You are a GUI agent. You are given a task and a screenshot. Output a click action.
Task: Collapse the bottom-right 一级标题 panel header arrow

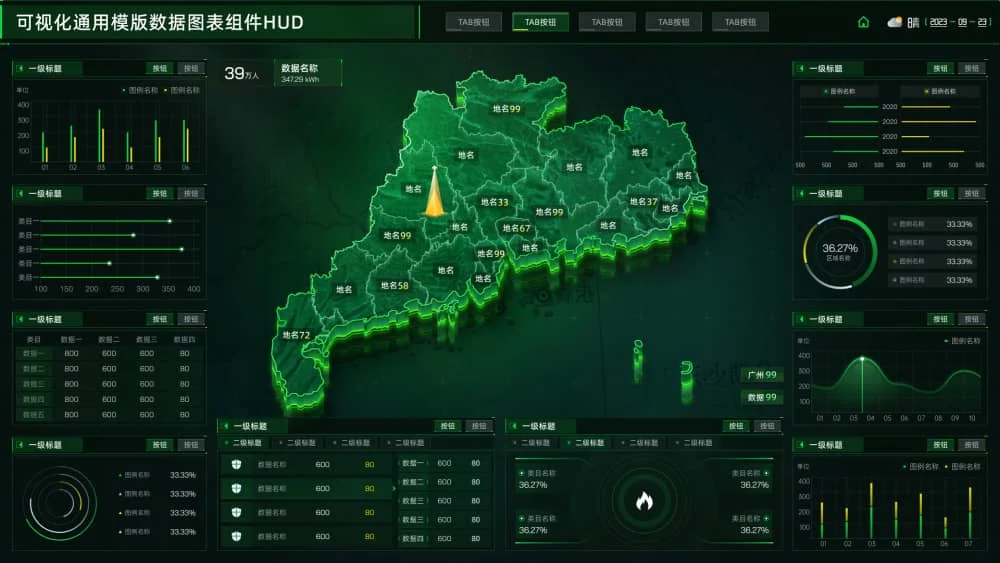(x=801, y=445)
